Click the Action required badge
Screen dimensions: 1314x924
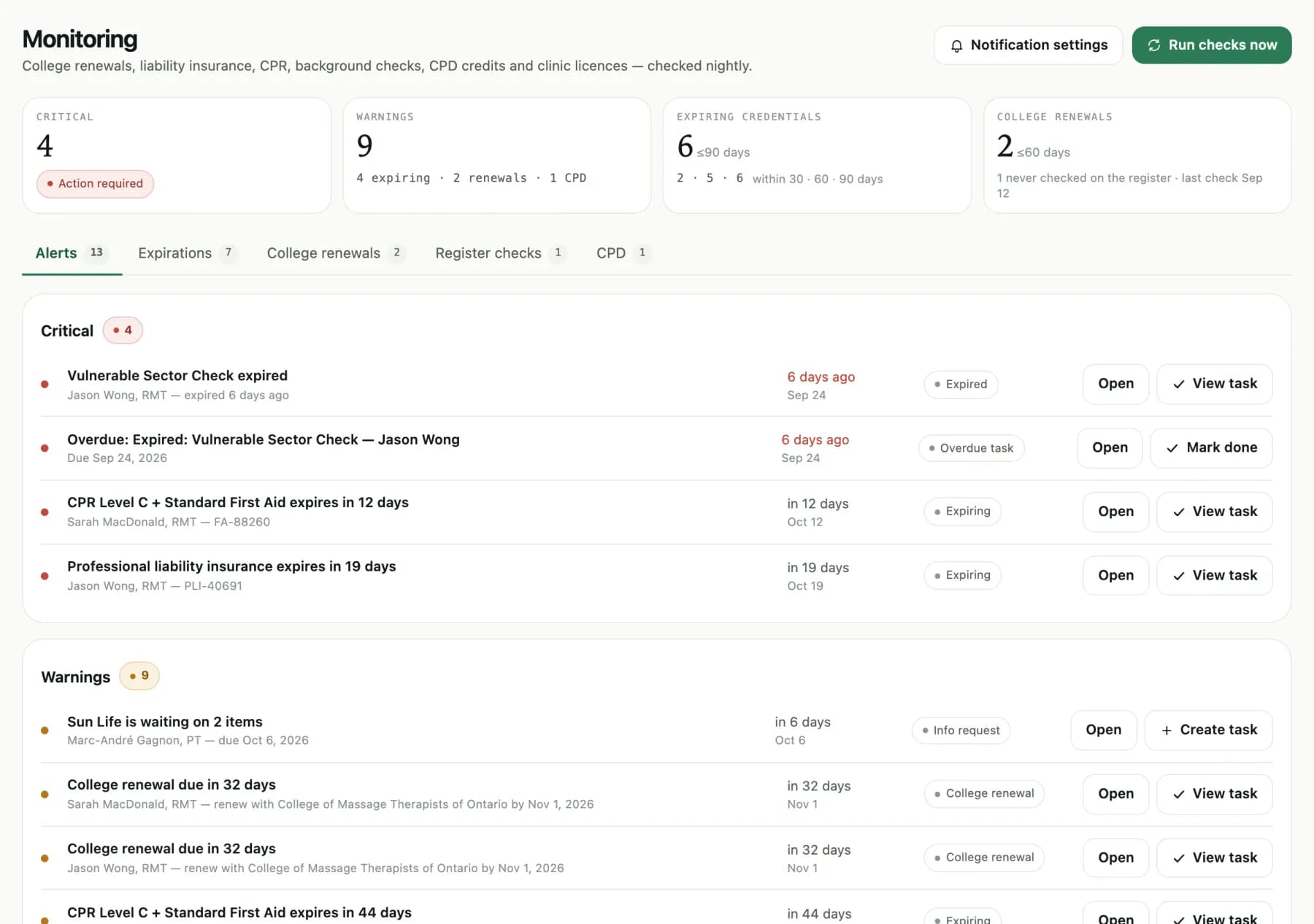pyautogui.click(x=95, y=184)
